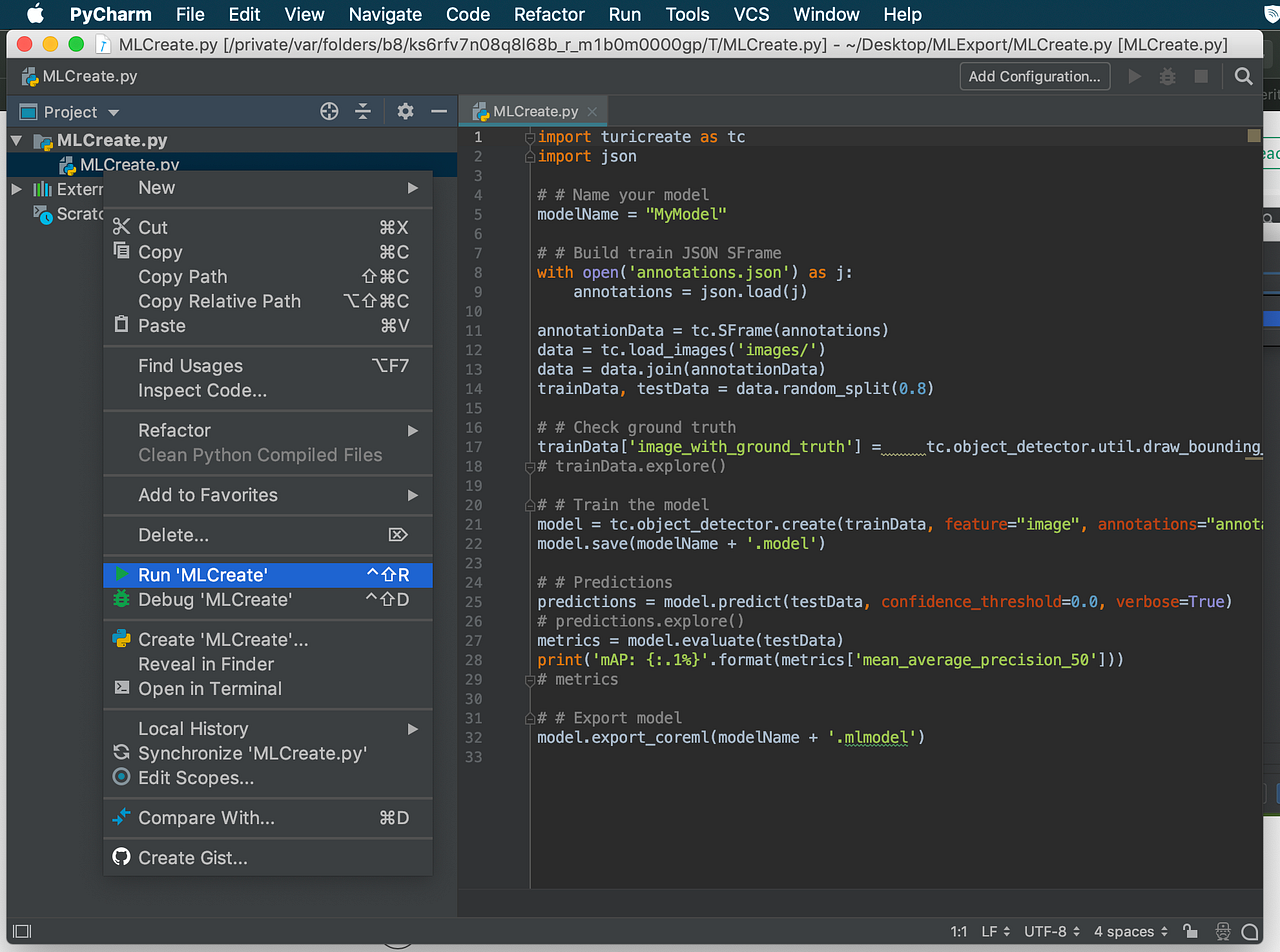The image size is (1280, 952).
Task: Expand Local History submenu
Action: tap(268, 728)
